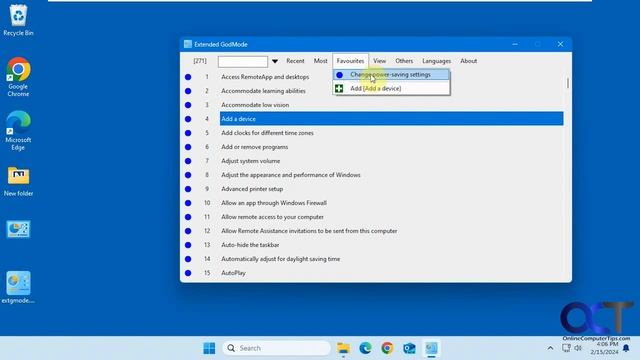Click blue dot beside Auto-hide the taskbar
The image size is (640, 360).
(188, 245)
